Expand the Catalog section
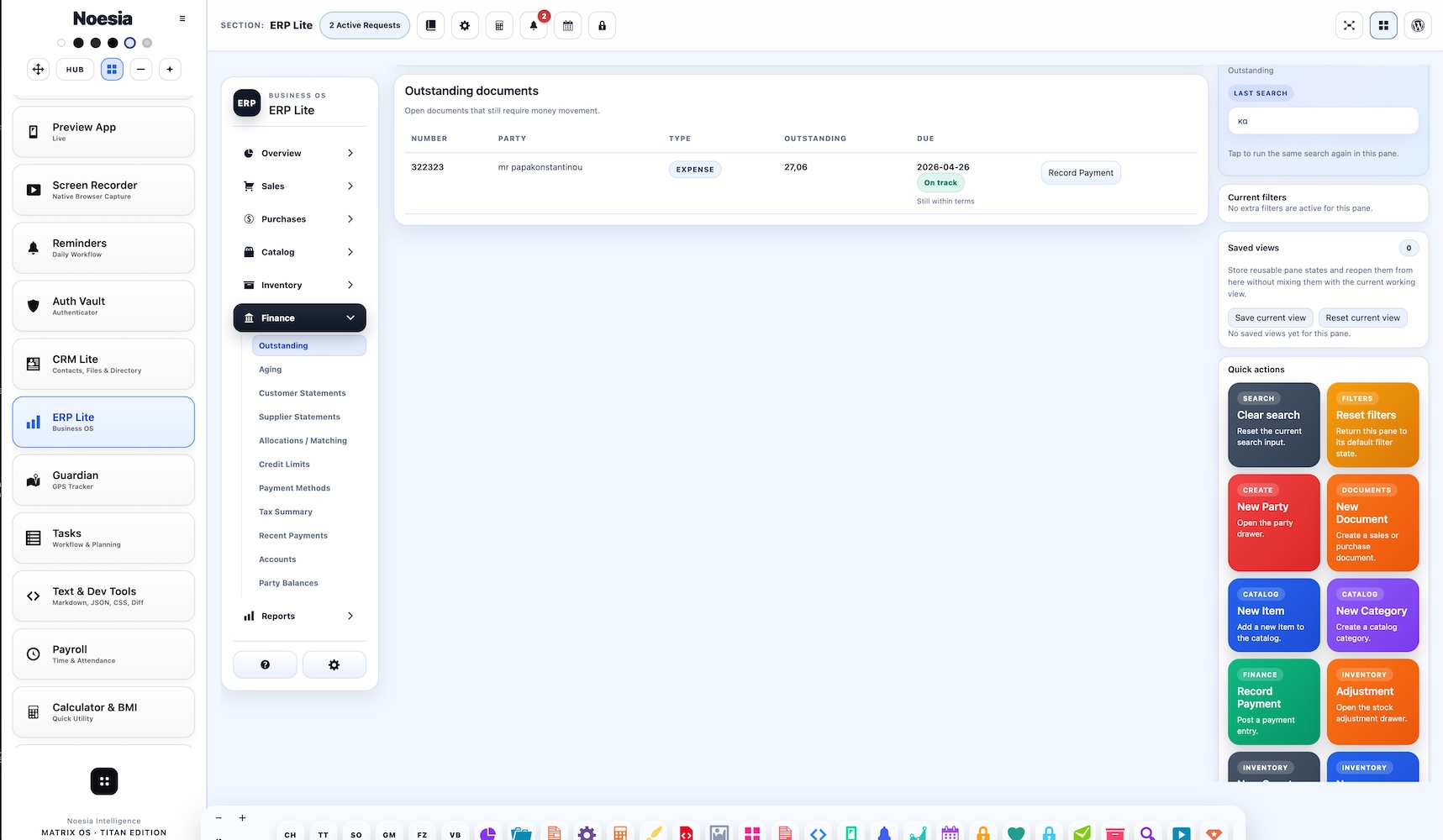Viewport: 1443px width, 840px height. (299, 252)
